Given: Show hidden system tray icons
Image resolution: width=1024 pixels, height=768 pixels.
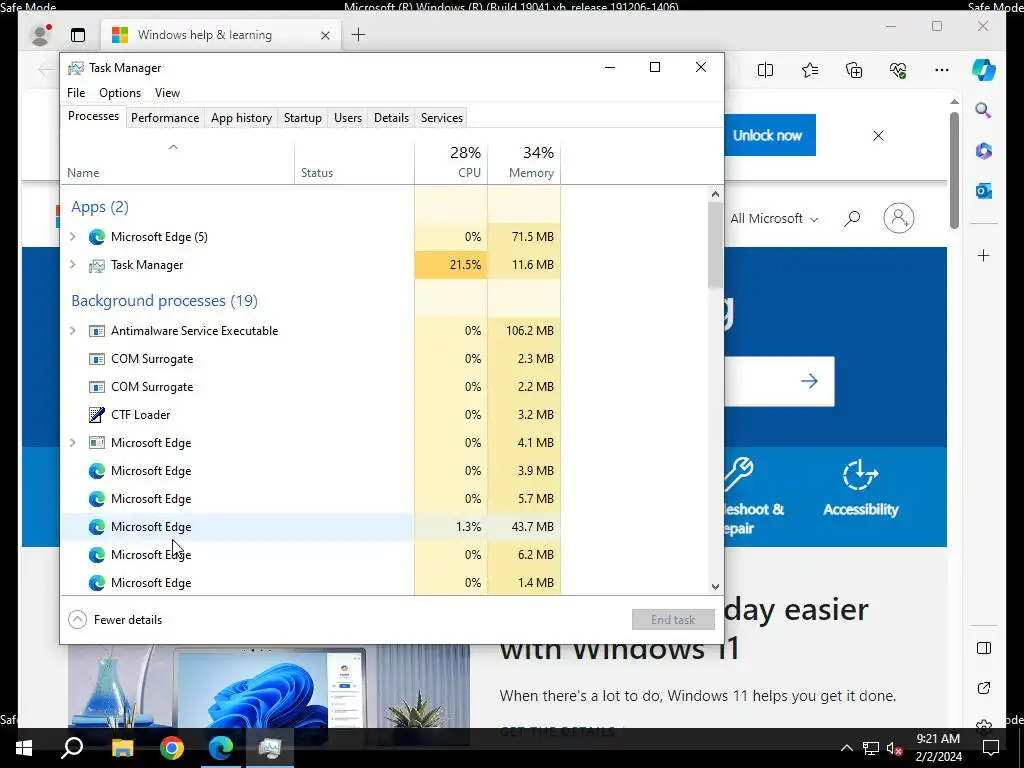Looking at the screenshot, I should 846,748.
